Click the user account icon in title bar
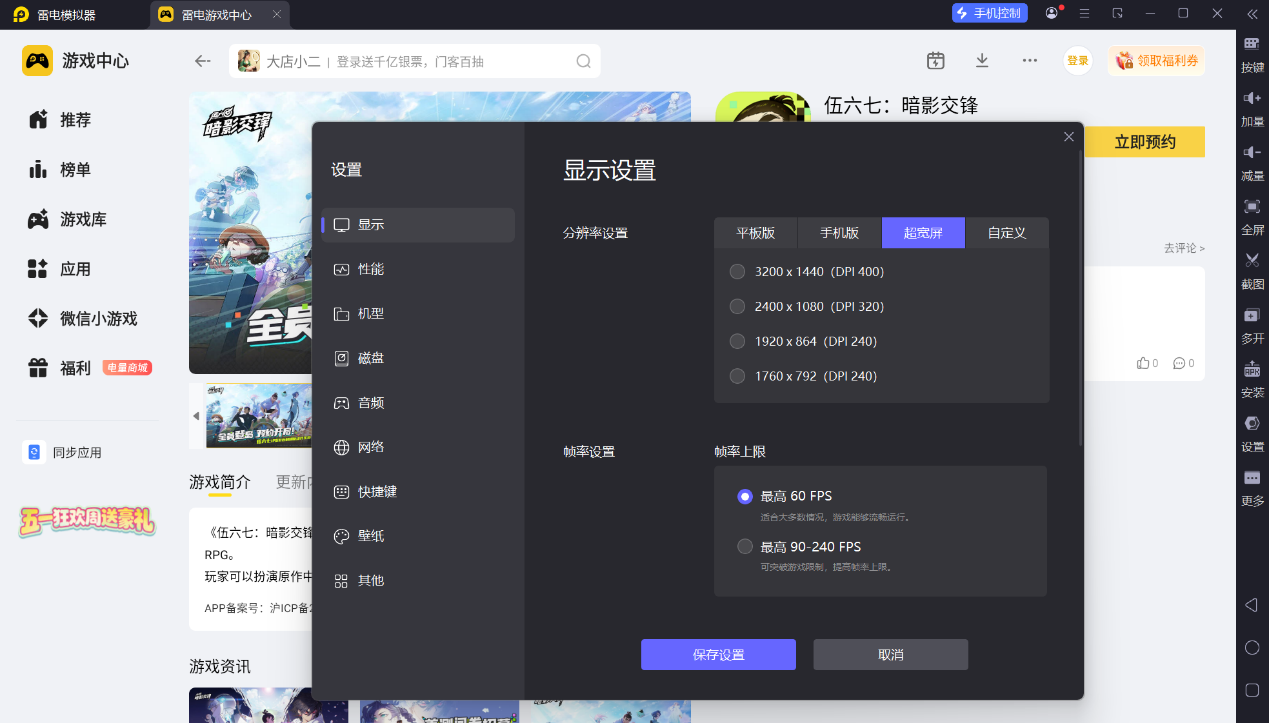Image resolution: width=1269 pixels, height=723 pixels. (x=1052, y=13)
